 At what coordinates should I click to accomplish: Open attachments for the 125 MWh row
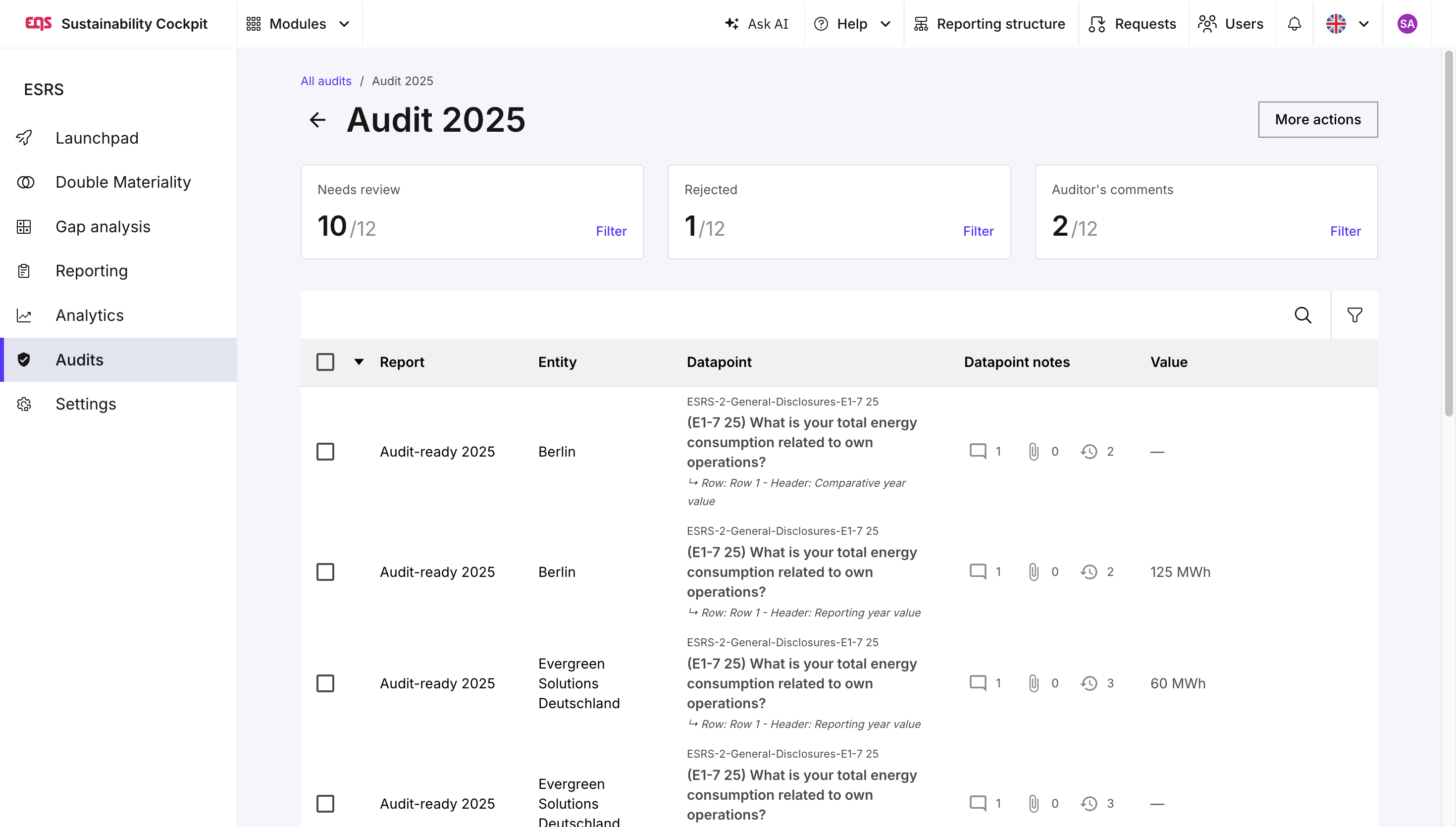coord(1034,572)
